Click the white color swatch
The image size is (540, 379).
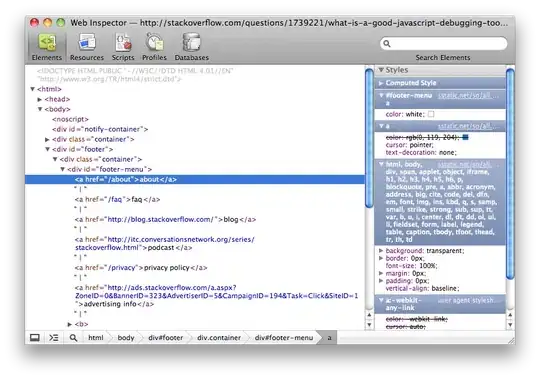pyautogui.click(x=431, y=114)
